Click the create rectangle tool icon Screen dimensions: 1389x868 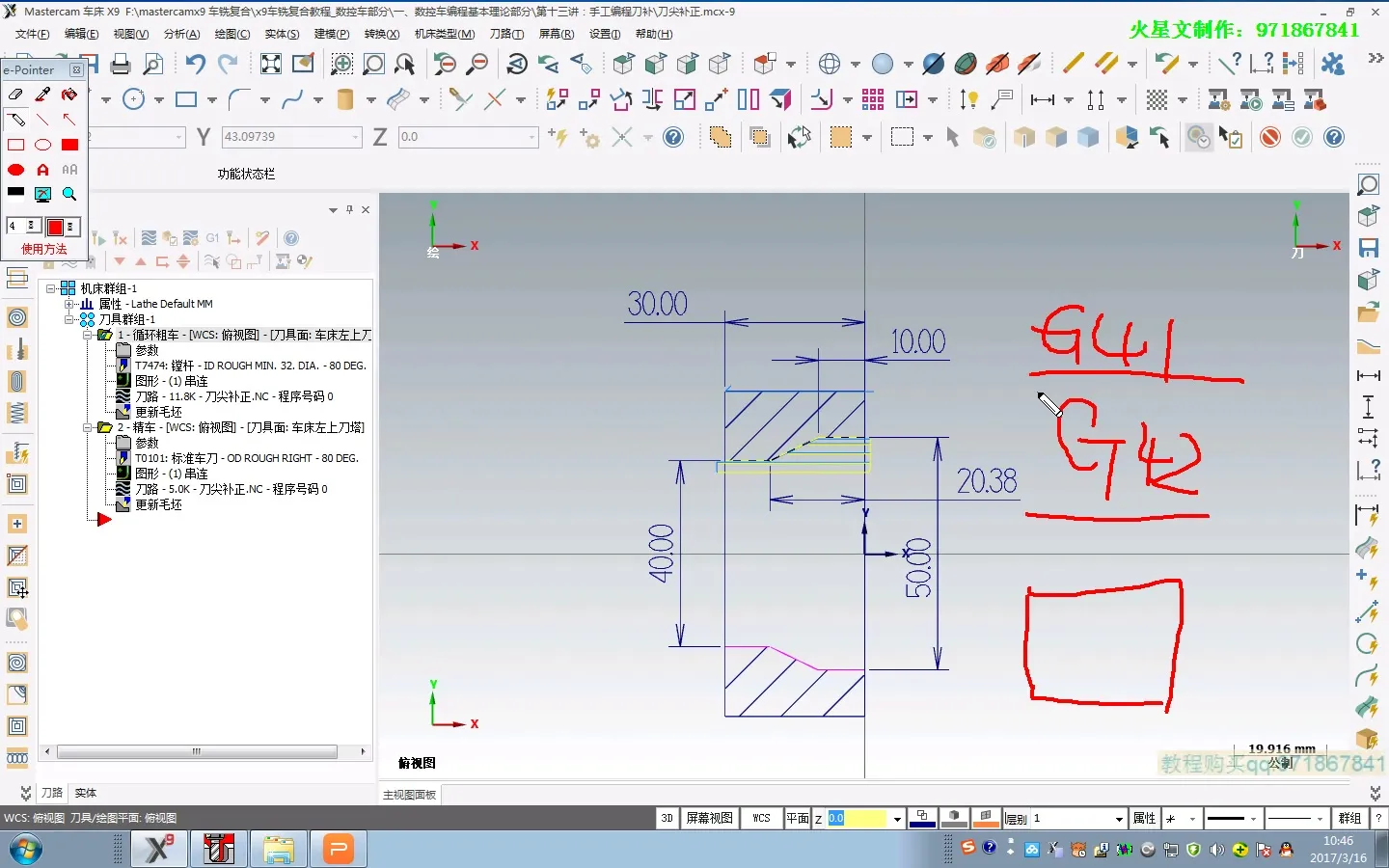click(186, 99)
